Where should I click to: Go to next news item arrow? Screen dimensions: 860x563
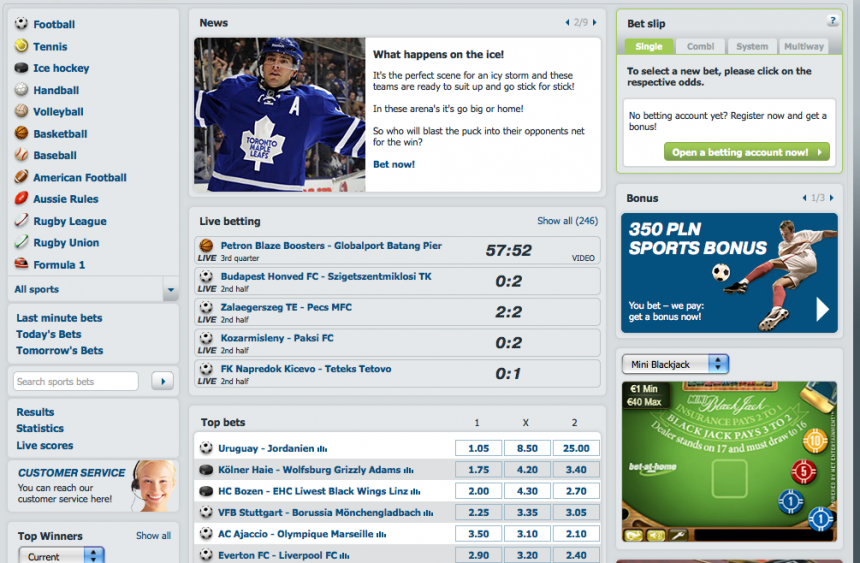point(595,22)
